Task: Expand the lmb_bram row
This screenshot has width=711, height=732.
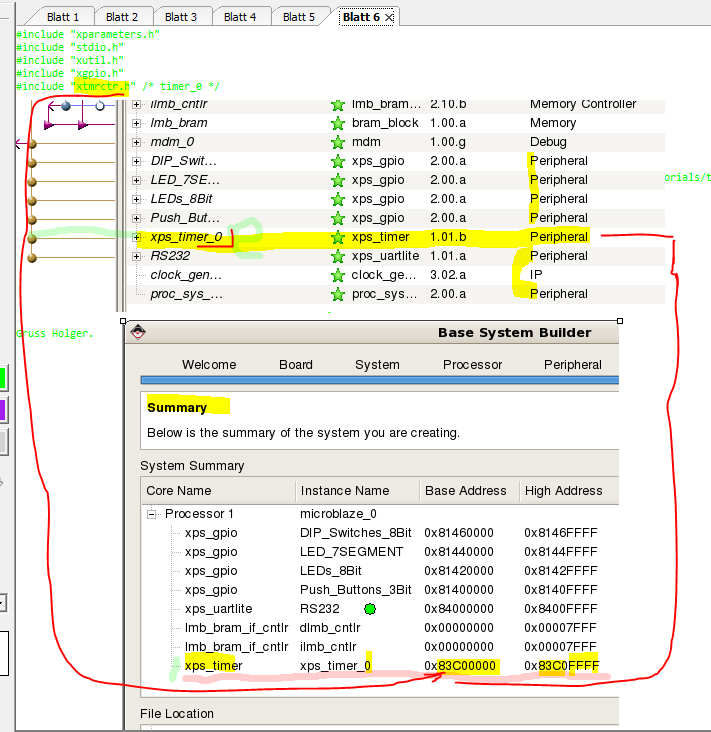Action: (x=136, y=123)
